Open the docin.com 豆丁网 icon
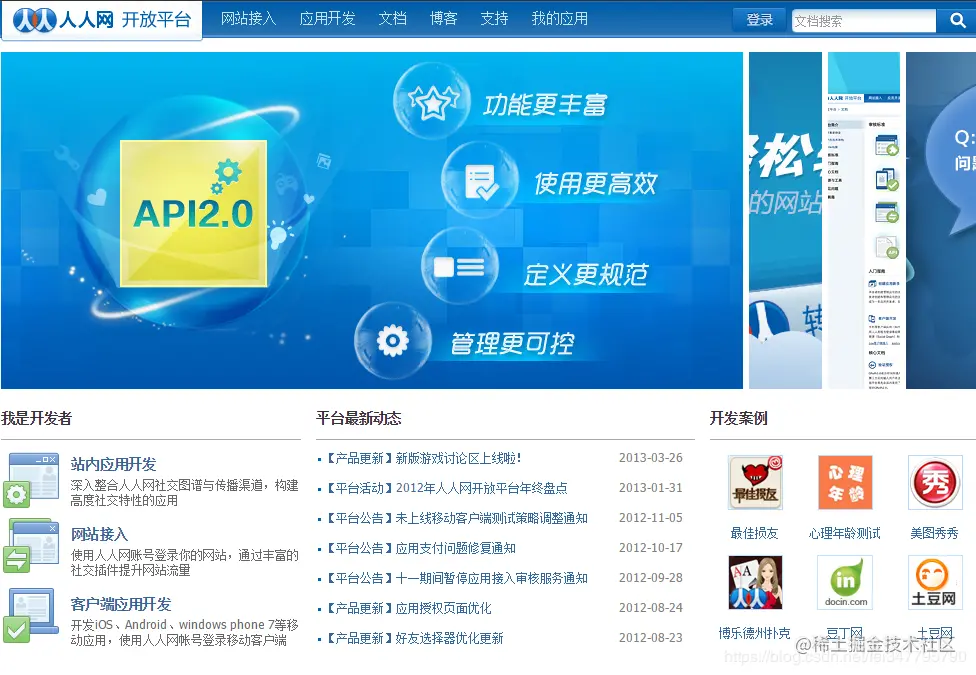Screen dimensions: 976x675 [x=845, y=582]
